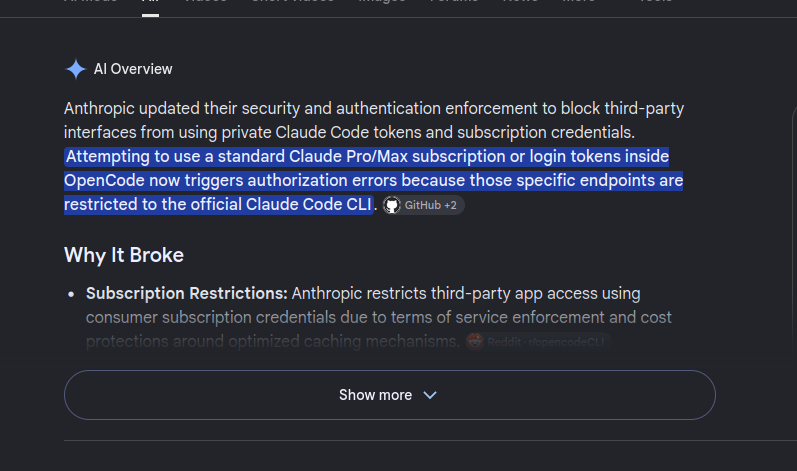
Task: Switch to the News search tab
Action: pos(520,2)
